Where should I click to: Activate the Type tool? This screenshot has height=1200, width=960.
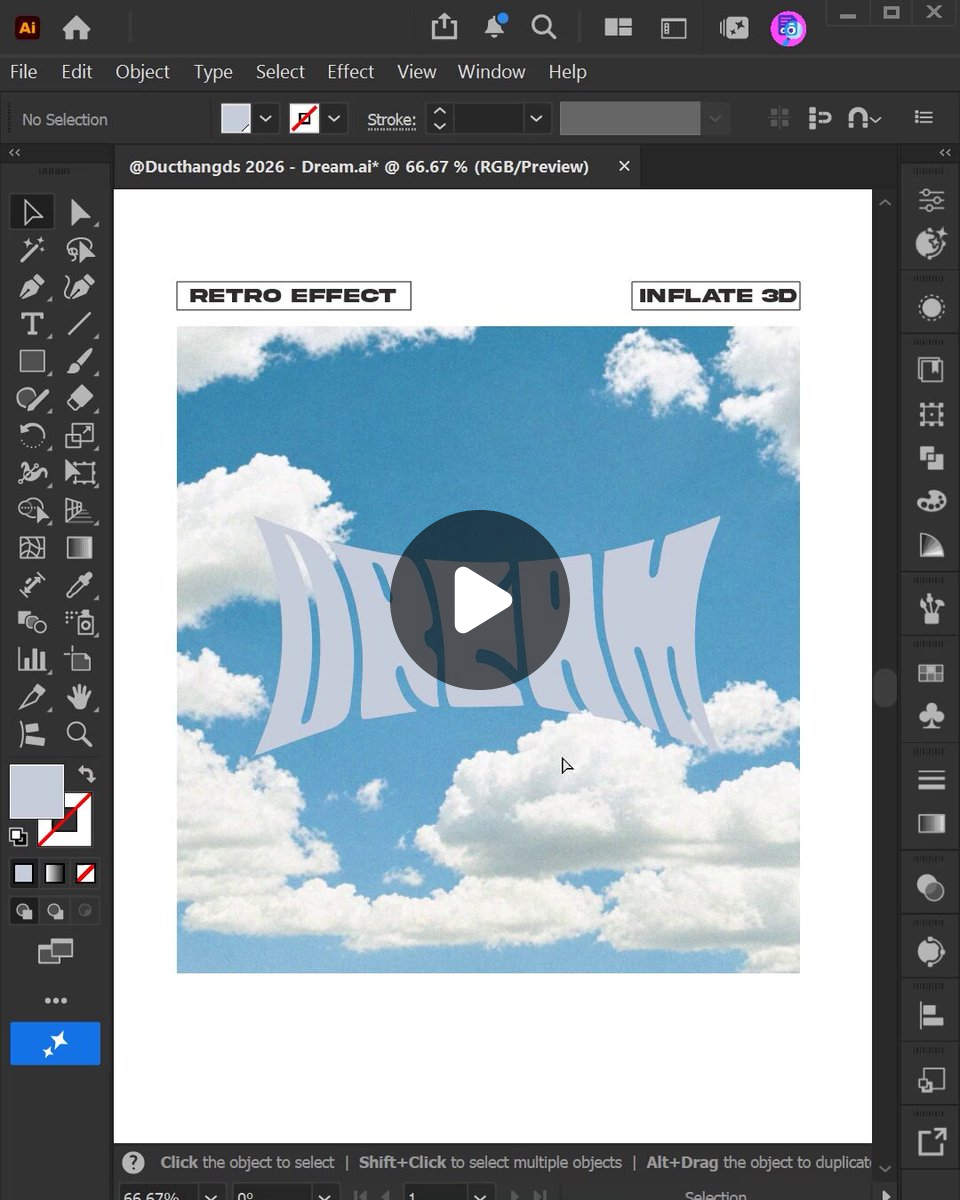32,324
